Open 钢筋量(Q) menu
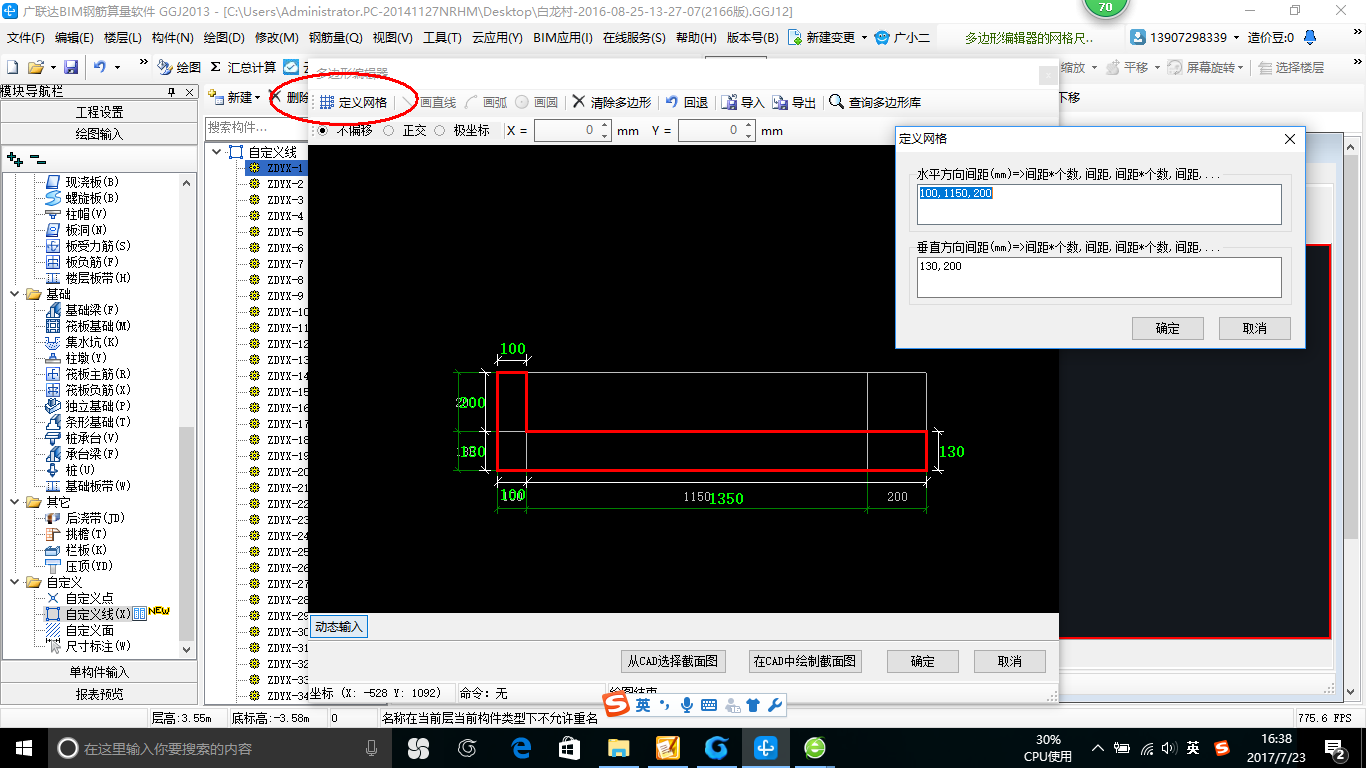The image size is (1366, 768). pyautogui.click(x=335, y=37)
